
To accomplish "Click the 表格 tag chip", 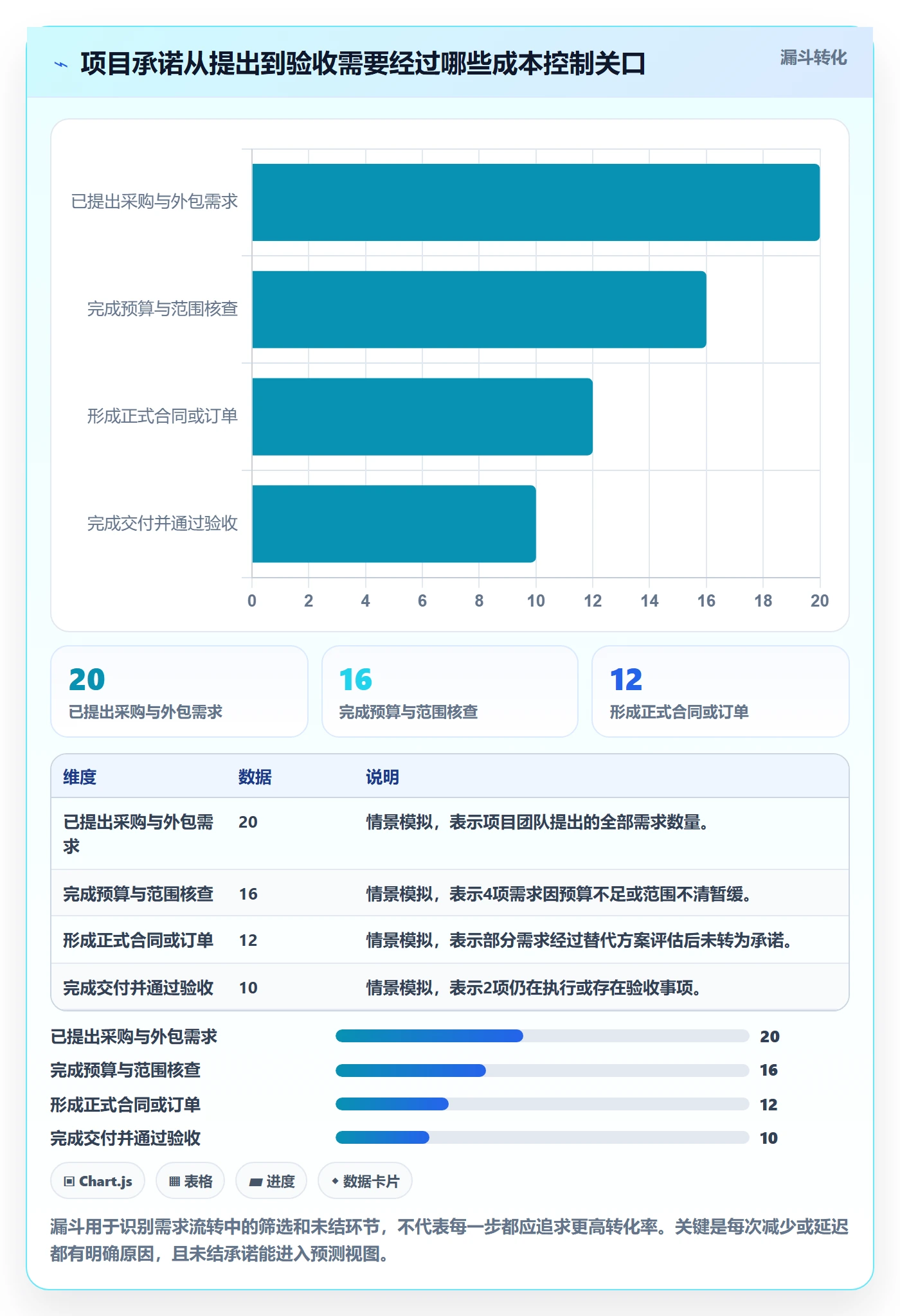I will [x=190, y=1181].
